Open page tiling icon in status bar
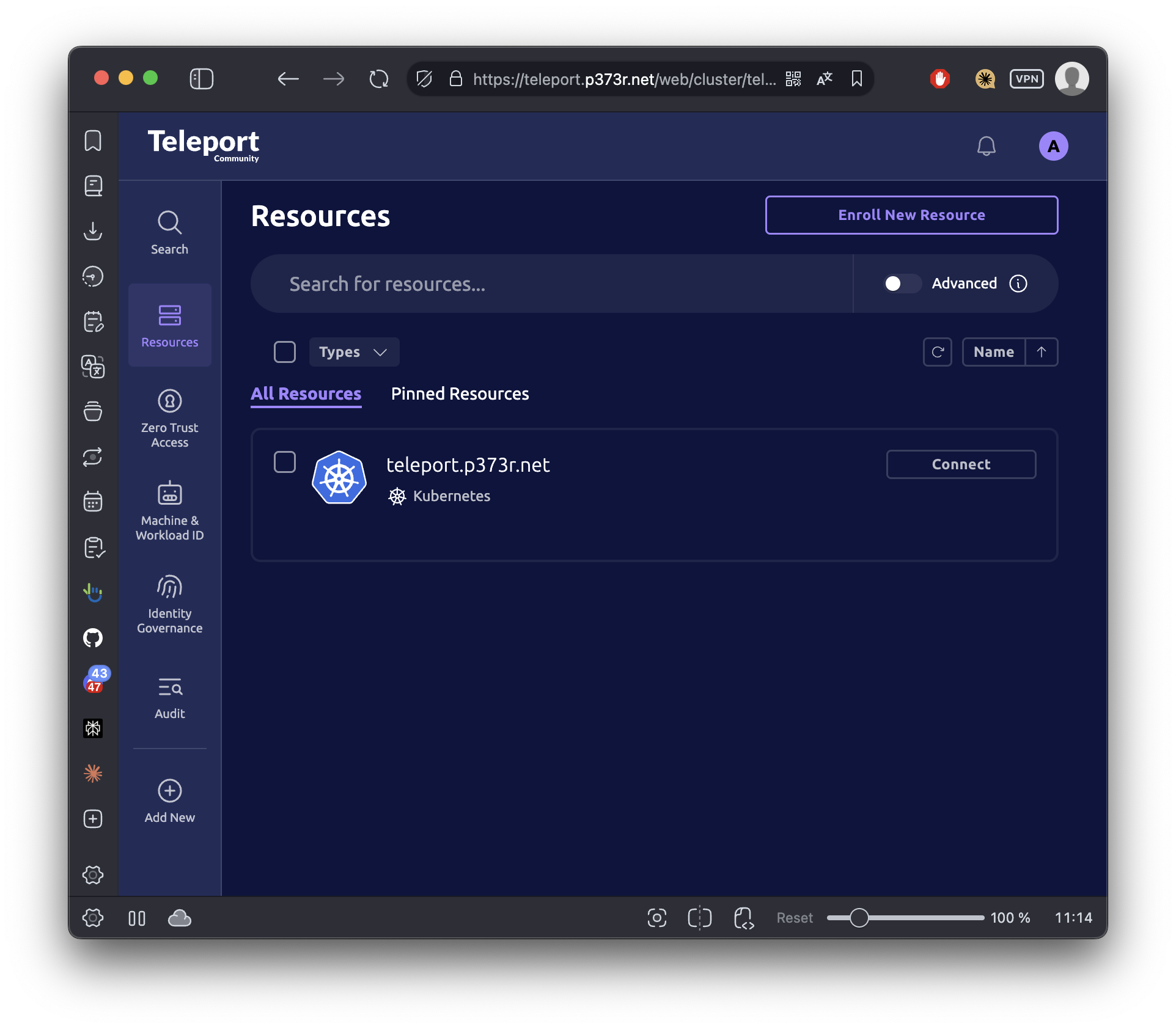1176x1029 pixels. click(699, 918)
